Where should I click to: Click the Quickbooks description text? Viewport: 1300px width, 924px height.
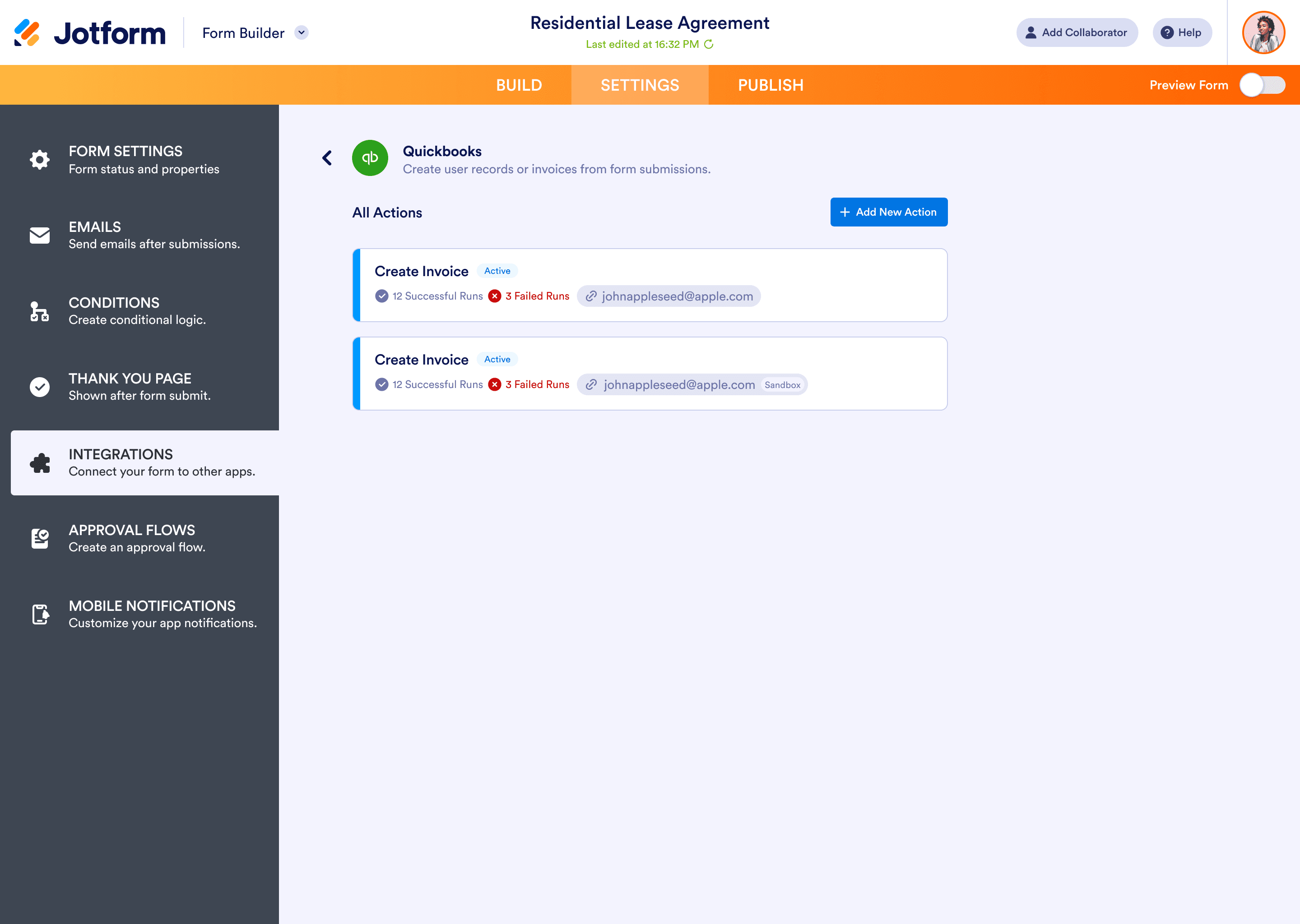556,170
